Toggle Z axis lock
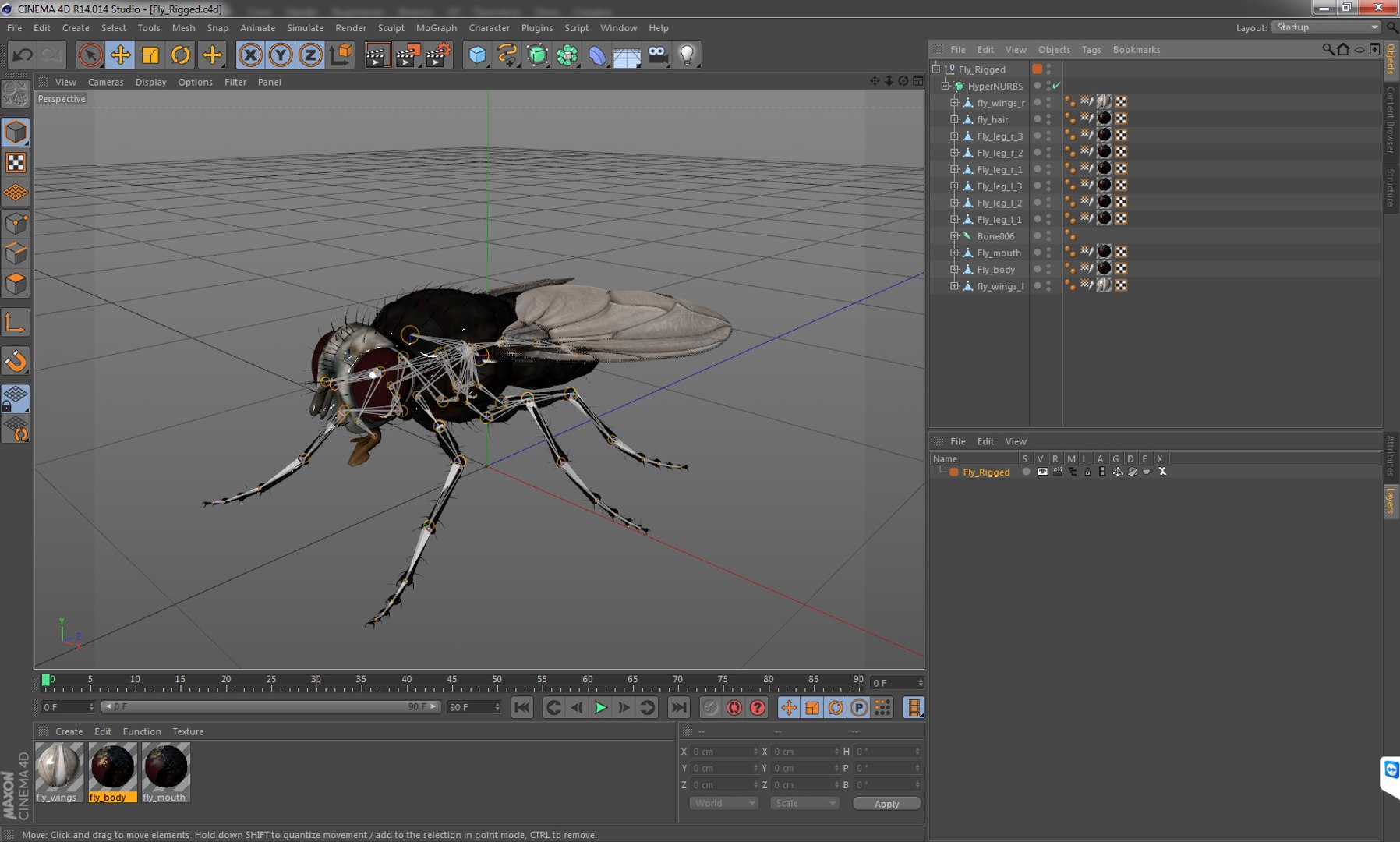The image size is (1400, 842). click(x=310, y=55)
